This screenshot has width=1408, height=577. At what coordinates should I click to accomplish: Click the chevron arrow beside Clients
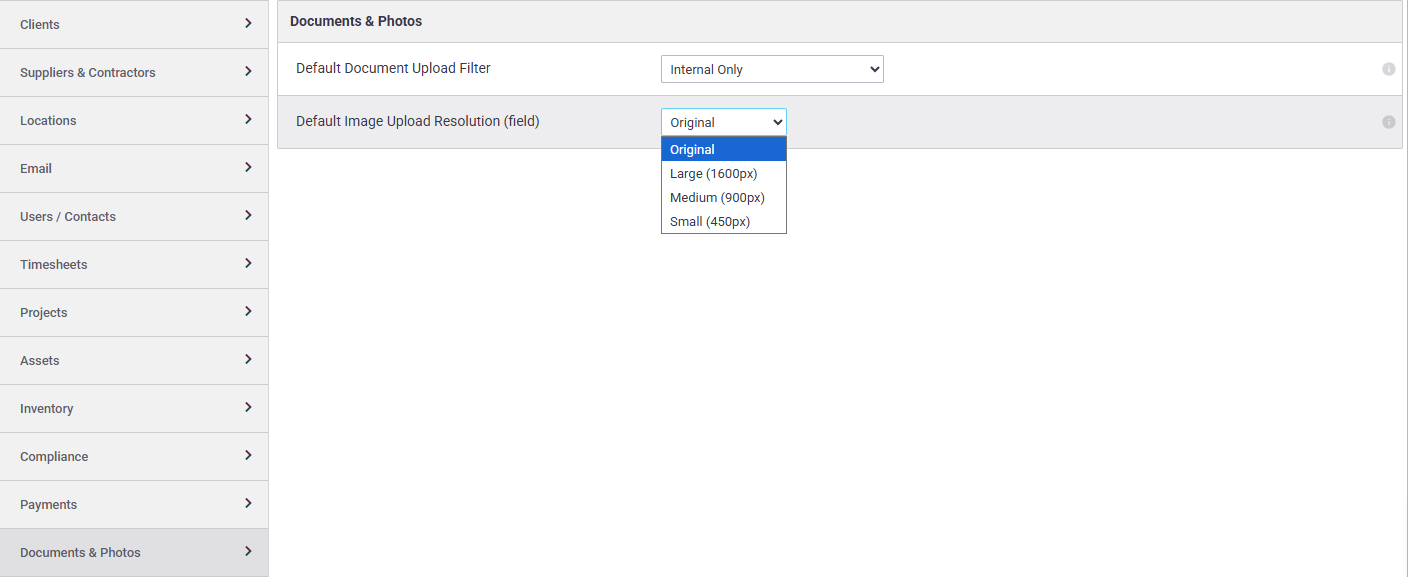248,23
